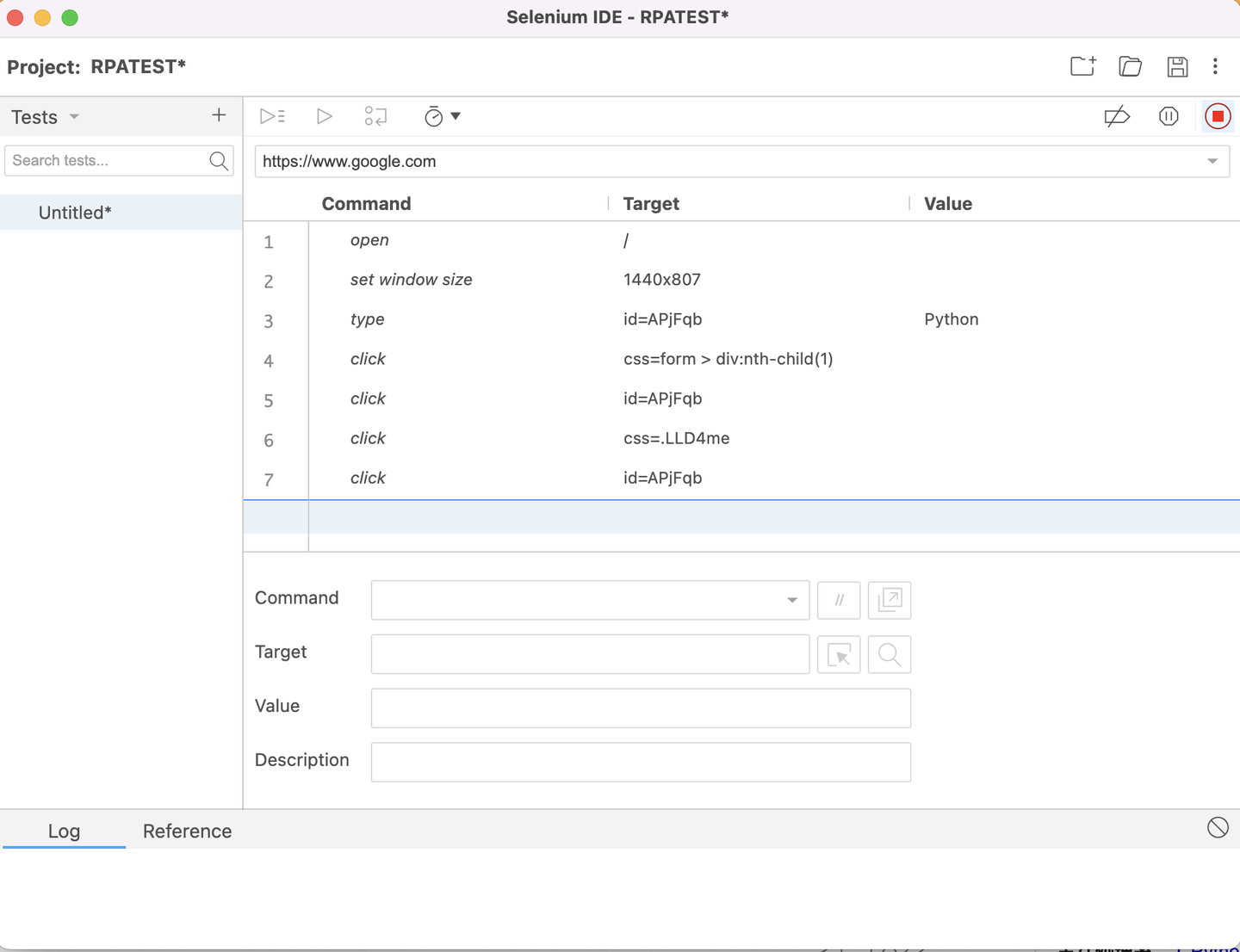
Task: Toggle pause on exceptions icon
Action: (1169, 116)
